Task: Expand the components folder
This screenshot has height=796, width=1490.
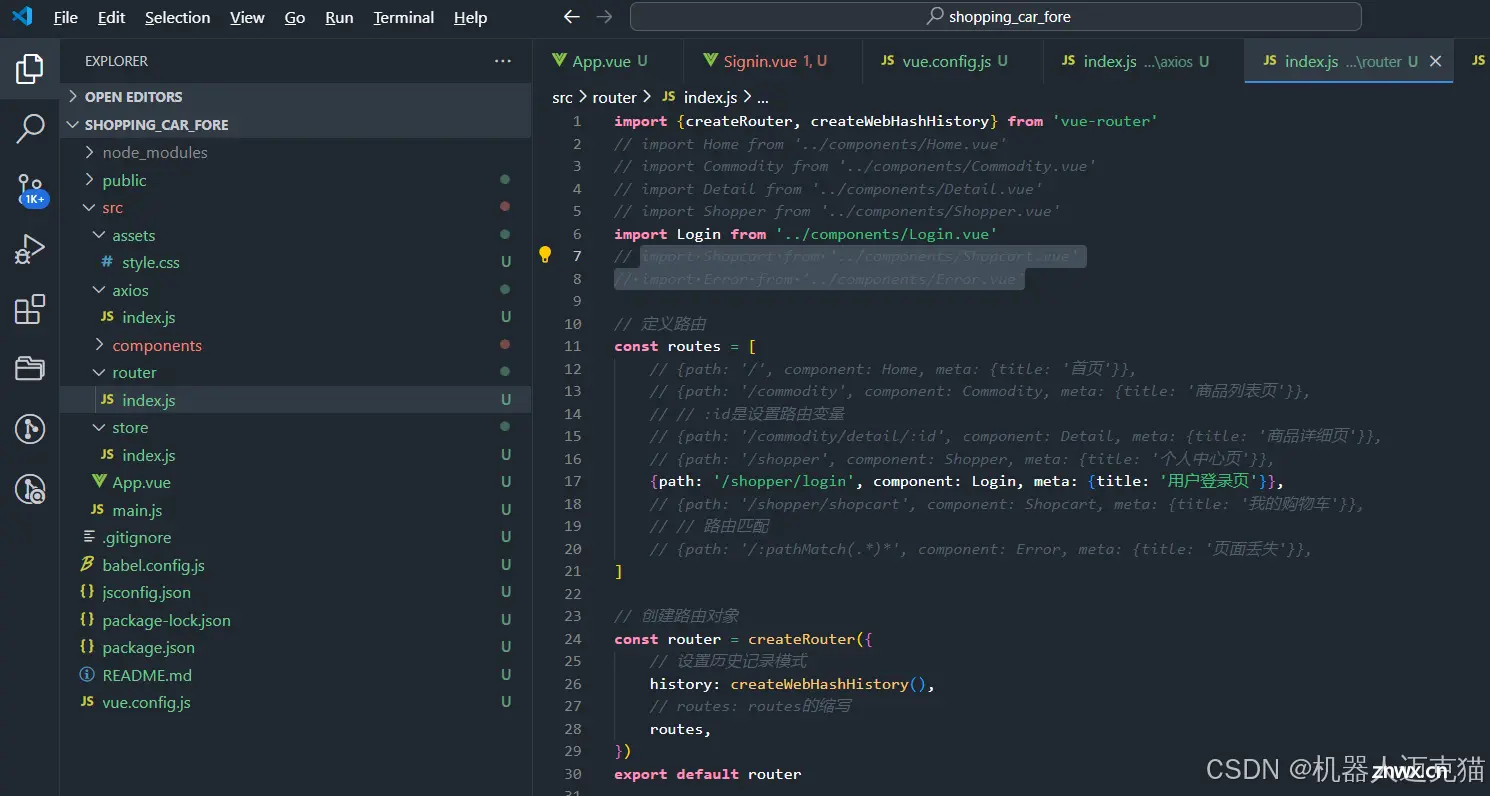Action: (296, 345)
